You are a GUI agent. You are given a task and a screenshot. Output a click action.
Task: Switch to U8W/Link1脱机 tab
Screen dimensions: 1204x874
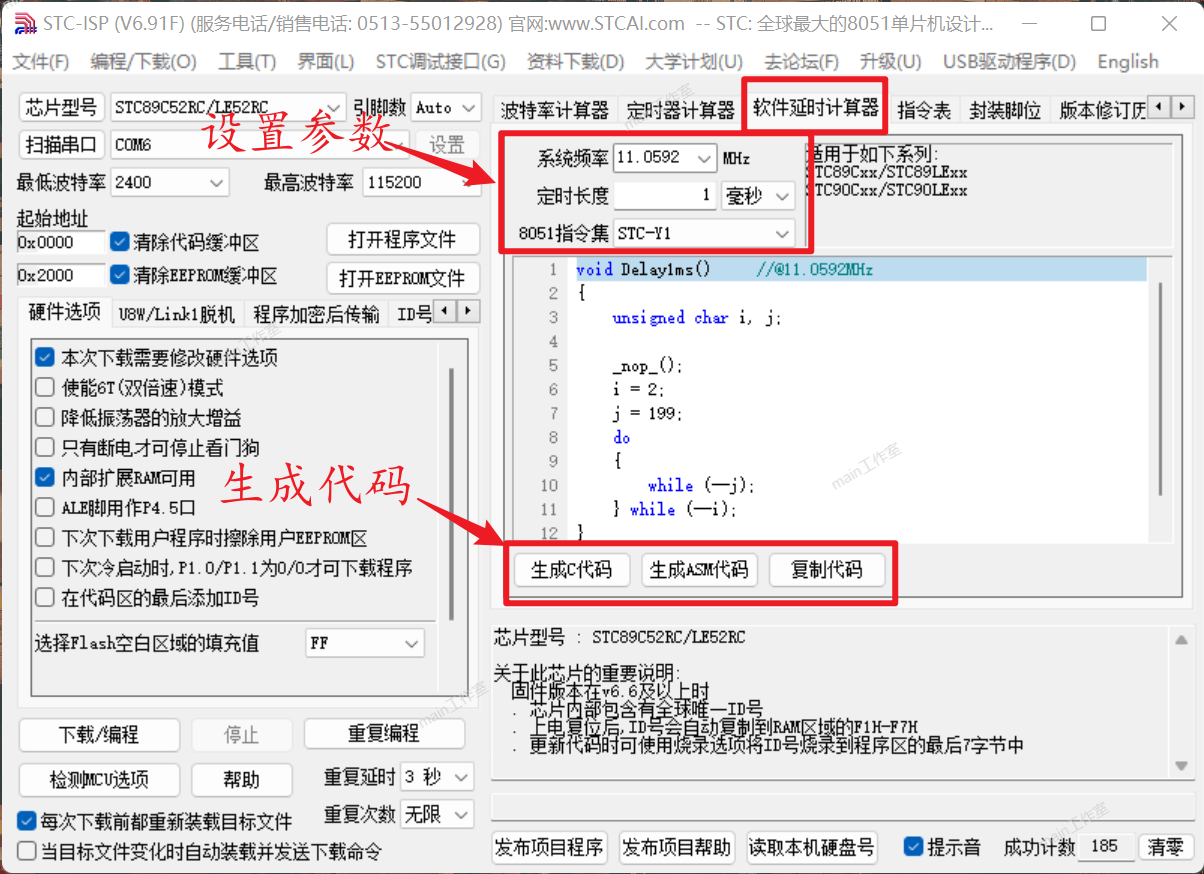tap(176, 314)
